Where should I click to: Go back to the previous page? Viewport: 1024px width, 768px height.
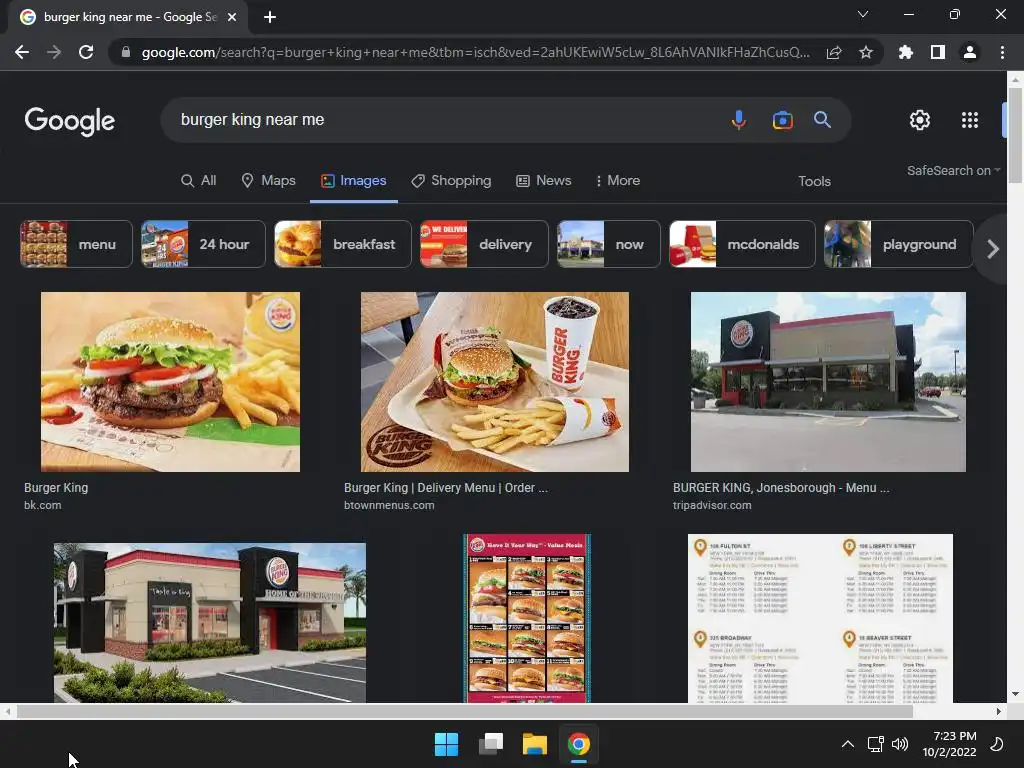tap(22, 52)
